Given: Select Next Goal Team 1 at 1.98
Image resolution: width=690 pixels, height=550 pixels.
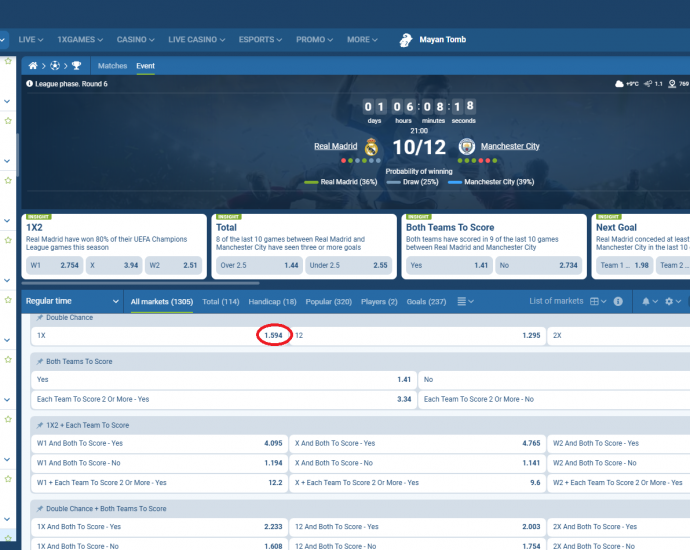Looking at the screenshot, I should click(625, 265).
